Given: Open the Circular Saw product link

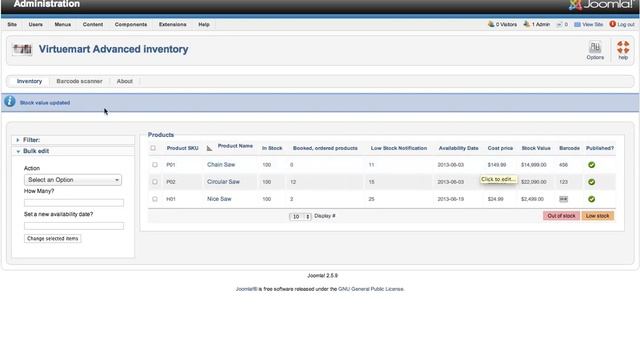Looking at the screenshot, I should (x=223, y=182).
